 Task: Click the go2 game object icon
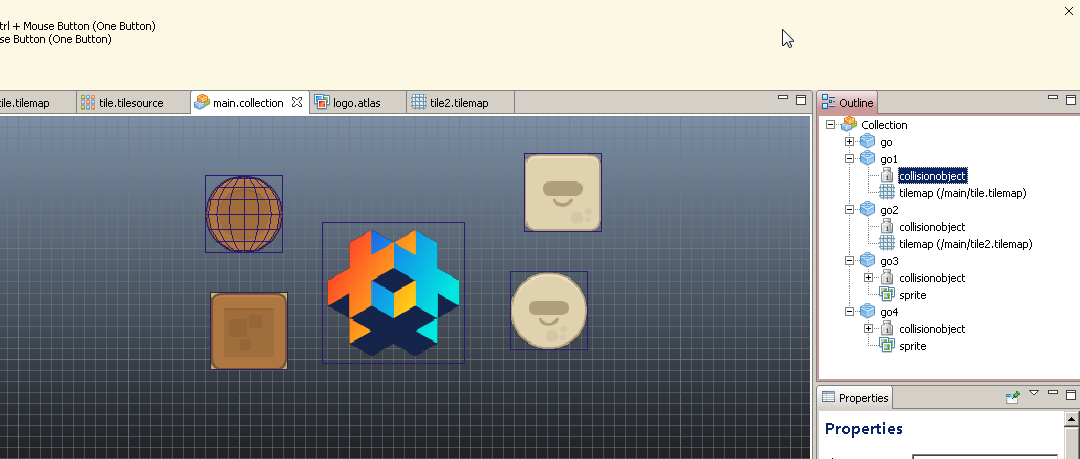point(867,210)
